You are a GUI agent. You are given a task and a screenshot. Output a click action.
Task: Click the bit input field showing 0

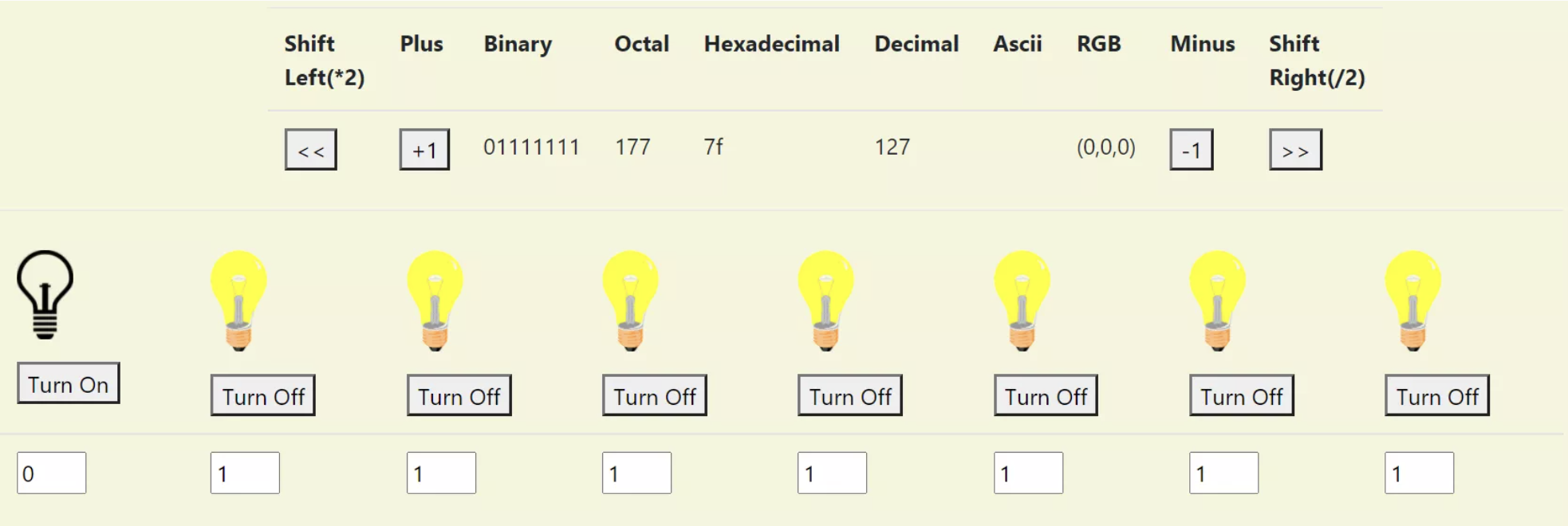pyautogui.click(x=51, y=473)
